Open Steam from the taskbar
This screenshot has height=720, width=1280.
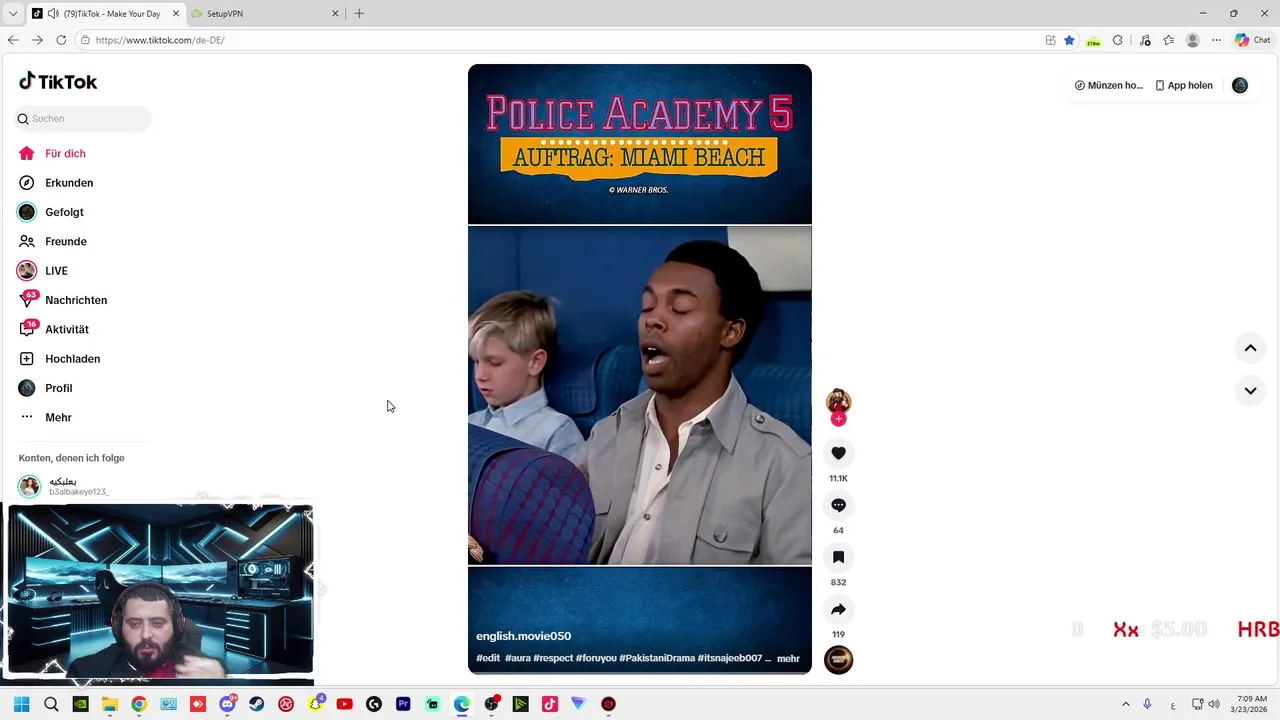tap(257, 704)
